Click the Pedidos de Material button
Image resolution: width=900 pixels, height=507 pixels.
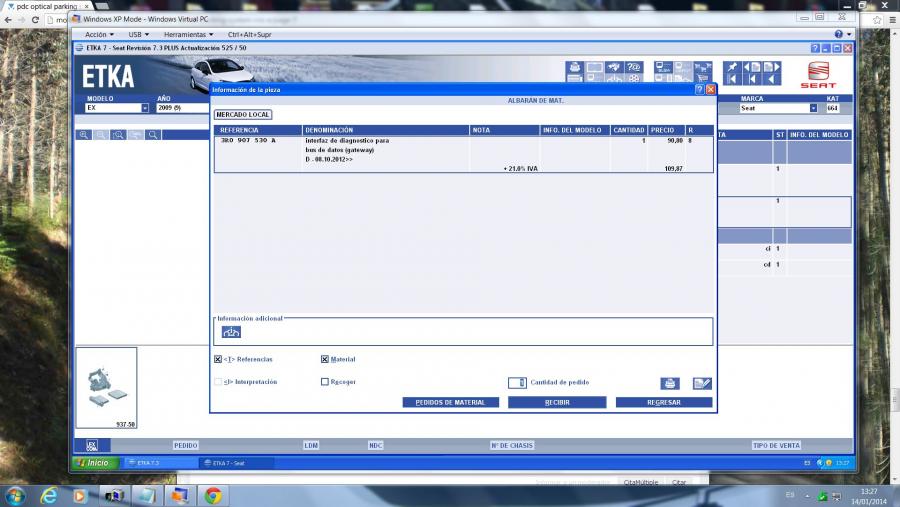point(450,402)
